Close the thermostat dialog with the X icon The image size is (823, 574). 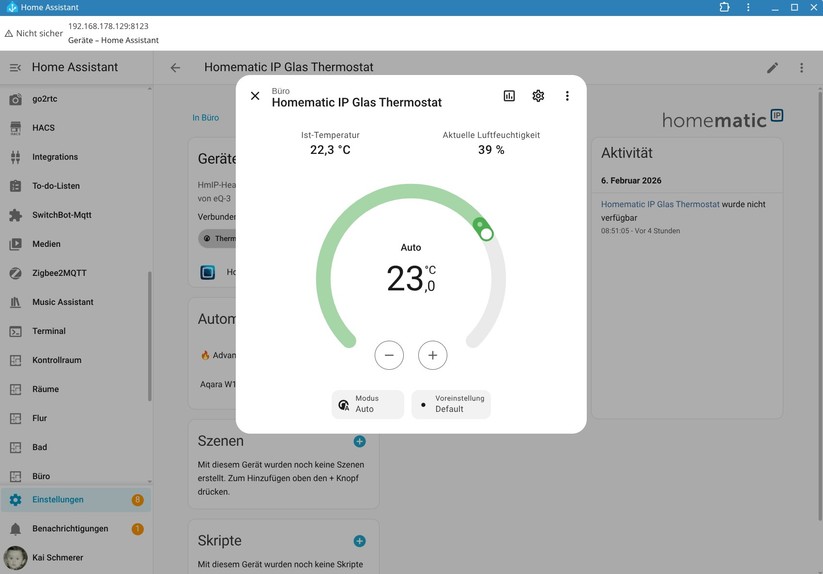pos(255,95)
